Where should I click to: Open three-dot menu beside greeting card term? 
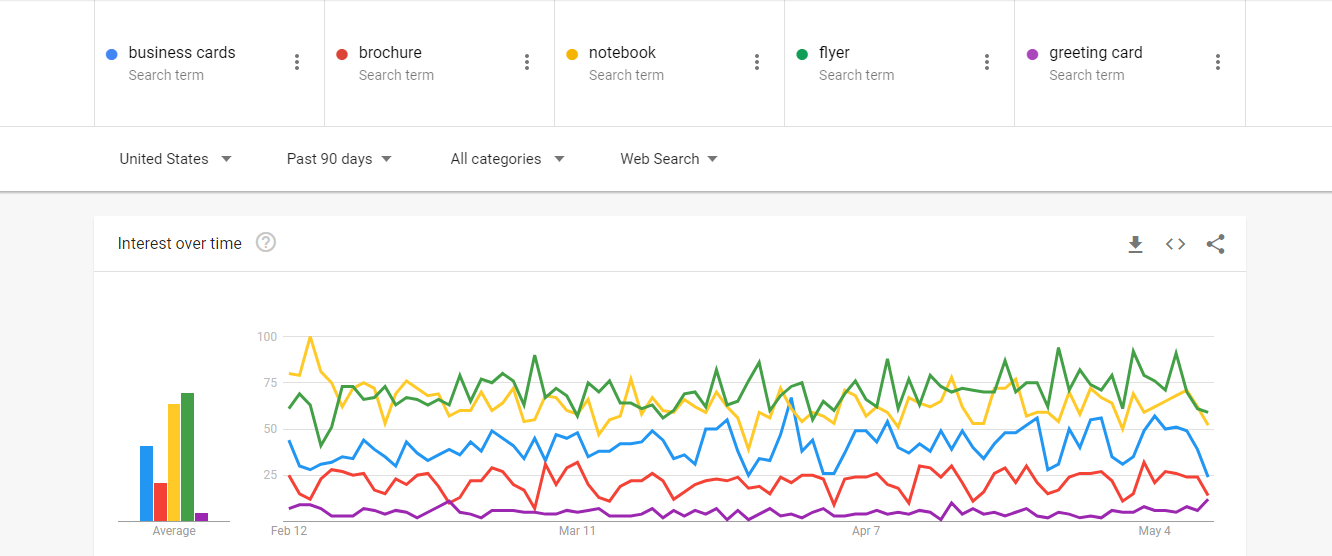(1218, 62)
